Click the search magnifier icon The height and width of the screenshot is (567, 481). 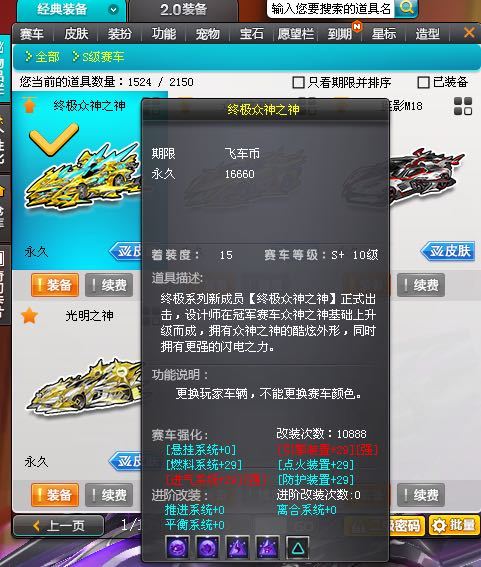406,7
